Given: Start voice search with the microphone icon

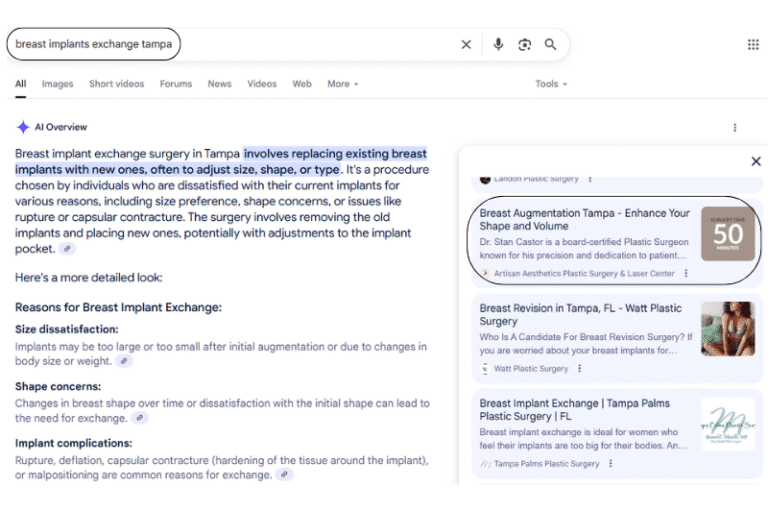Looking at the screenshot, I should (498, 44).
